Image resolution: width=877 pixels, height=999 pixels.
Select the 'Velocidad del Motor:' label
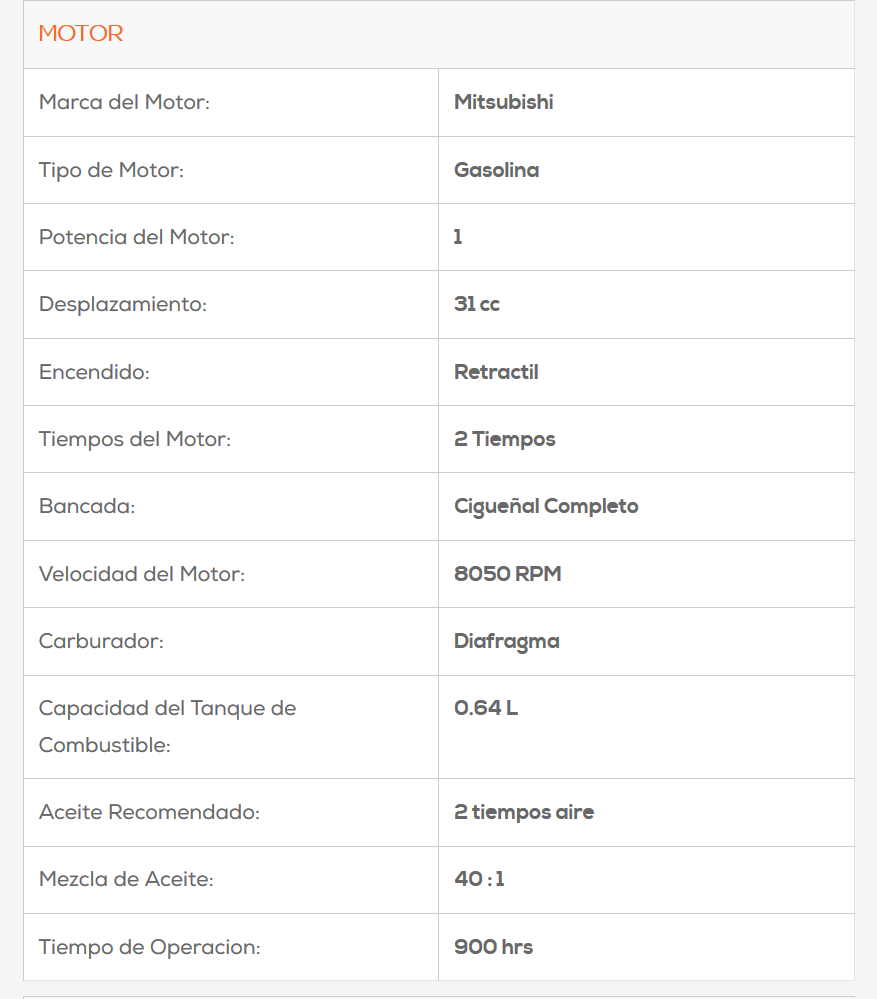[141, 574]
